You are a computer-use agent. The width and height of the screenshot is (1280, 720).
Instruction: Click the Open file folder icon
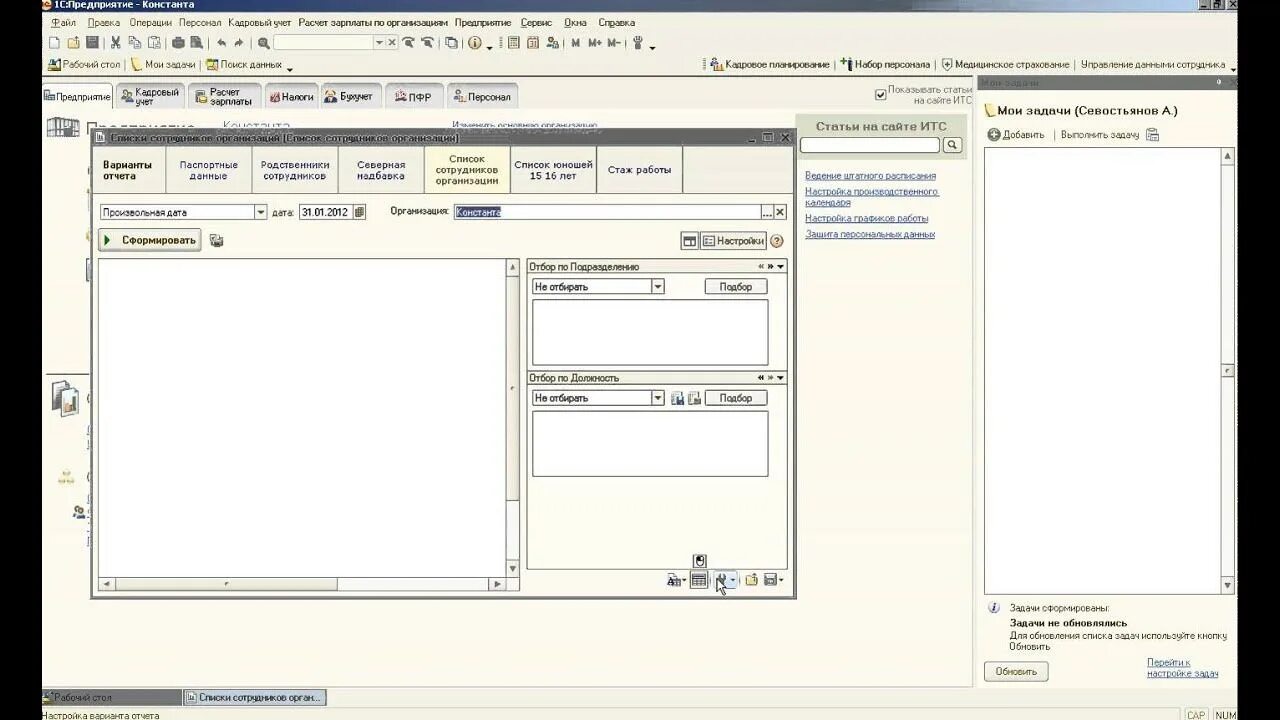click(73, 43)
